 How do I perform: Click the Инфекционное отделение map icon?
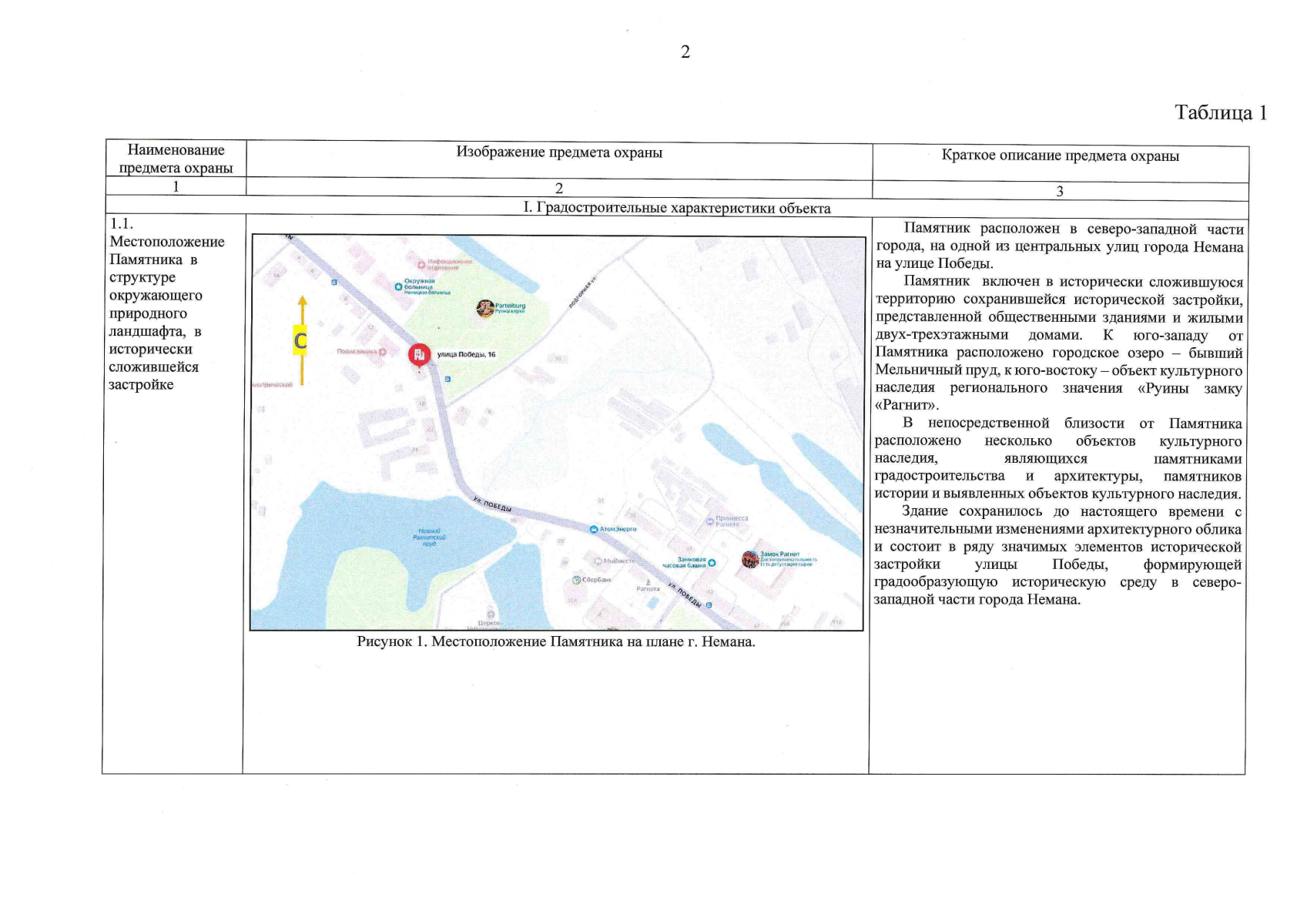[421, 265]
